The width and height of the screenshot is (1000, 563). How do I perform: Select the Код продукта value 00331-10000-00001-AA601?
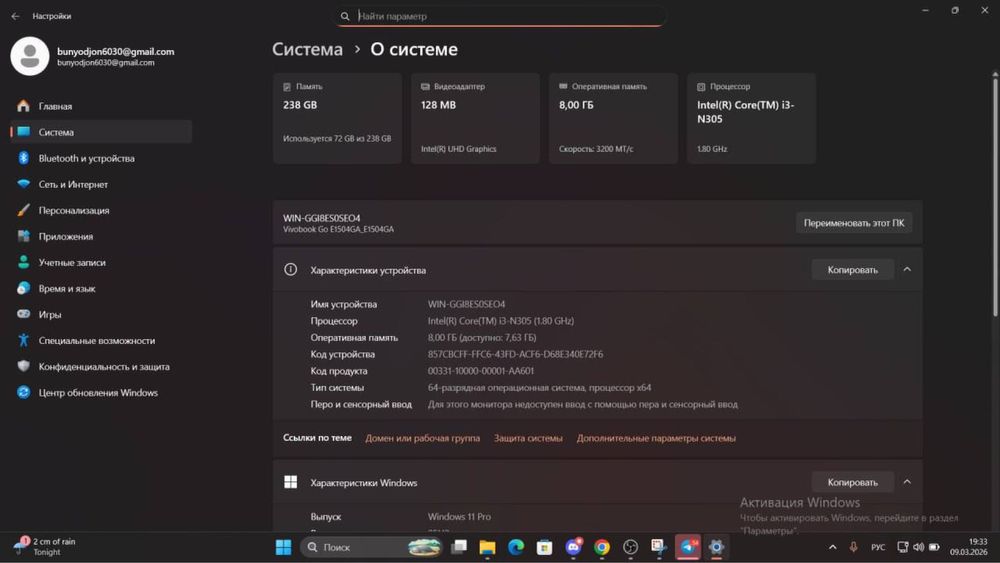481,370
